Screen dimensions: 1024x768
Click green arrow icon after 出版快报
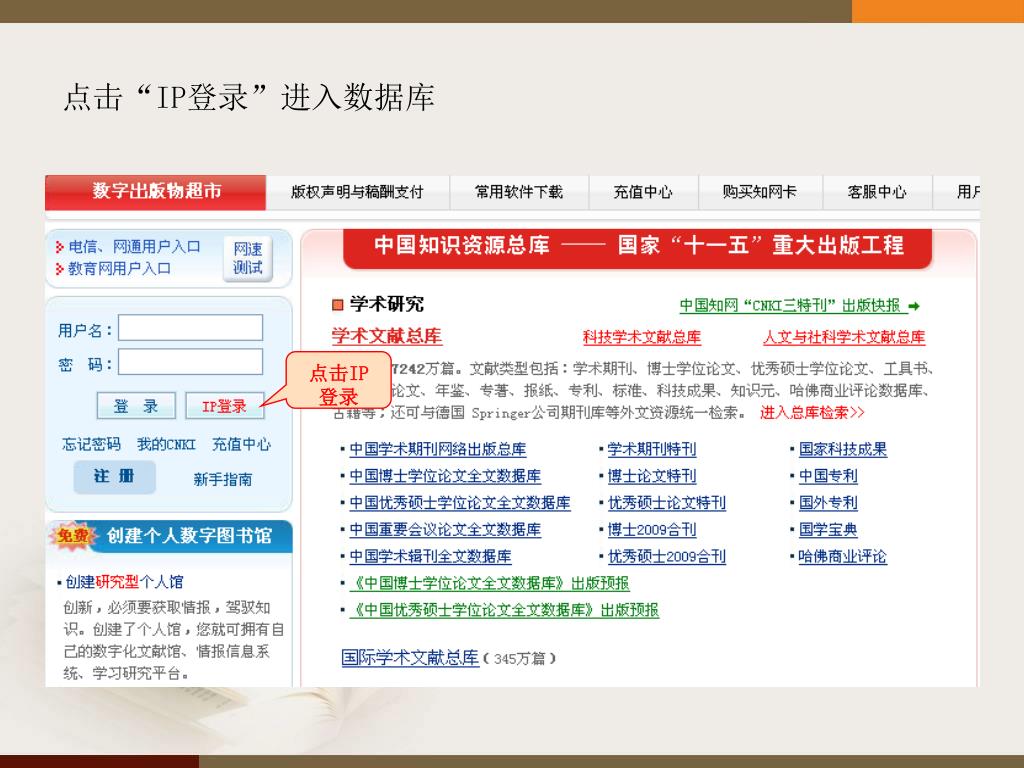coord(914,306)
